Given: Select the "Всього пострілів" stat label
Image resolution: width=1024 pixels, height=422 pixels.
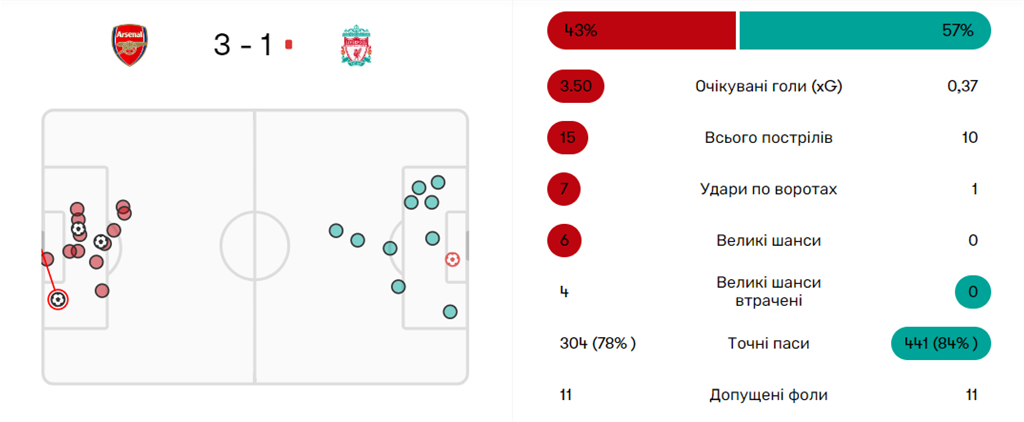Looking at the screenshot, I should pos(768,138).
